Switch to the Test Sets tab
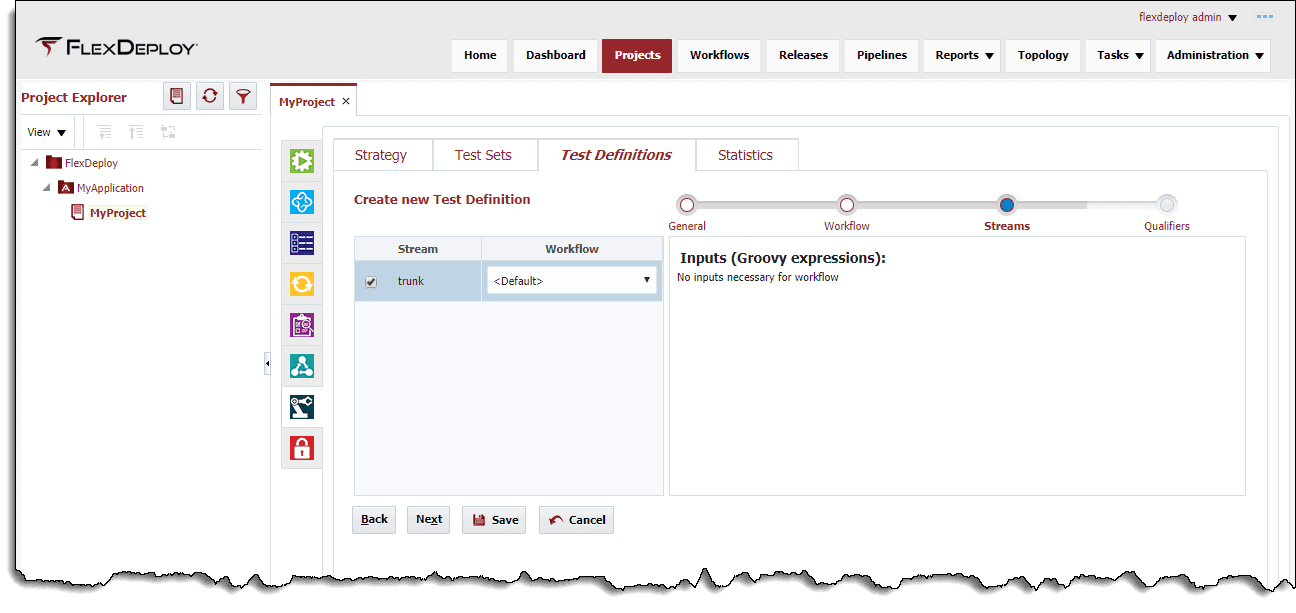Viewport: 1296px width, 613px height. click(484, 155)
